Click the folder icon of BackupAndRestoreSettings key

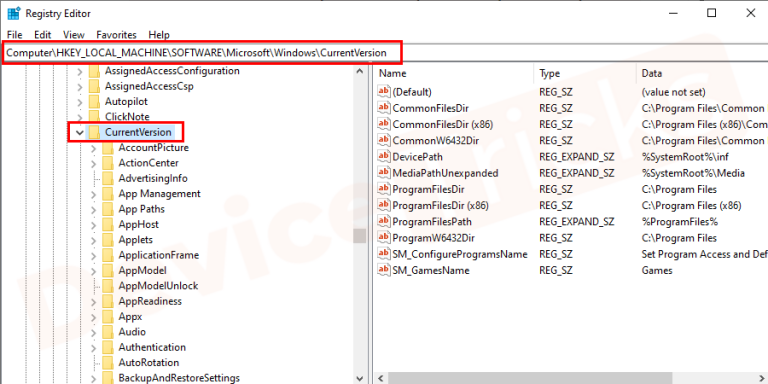[108, 378]
